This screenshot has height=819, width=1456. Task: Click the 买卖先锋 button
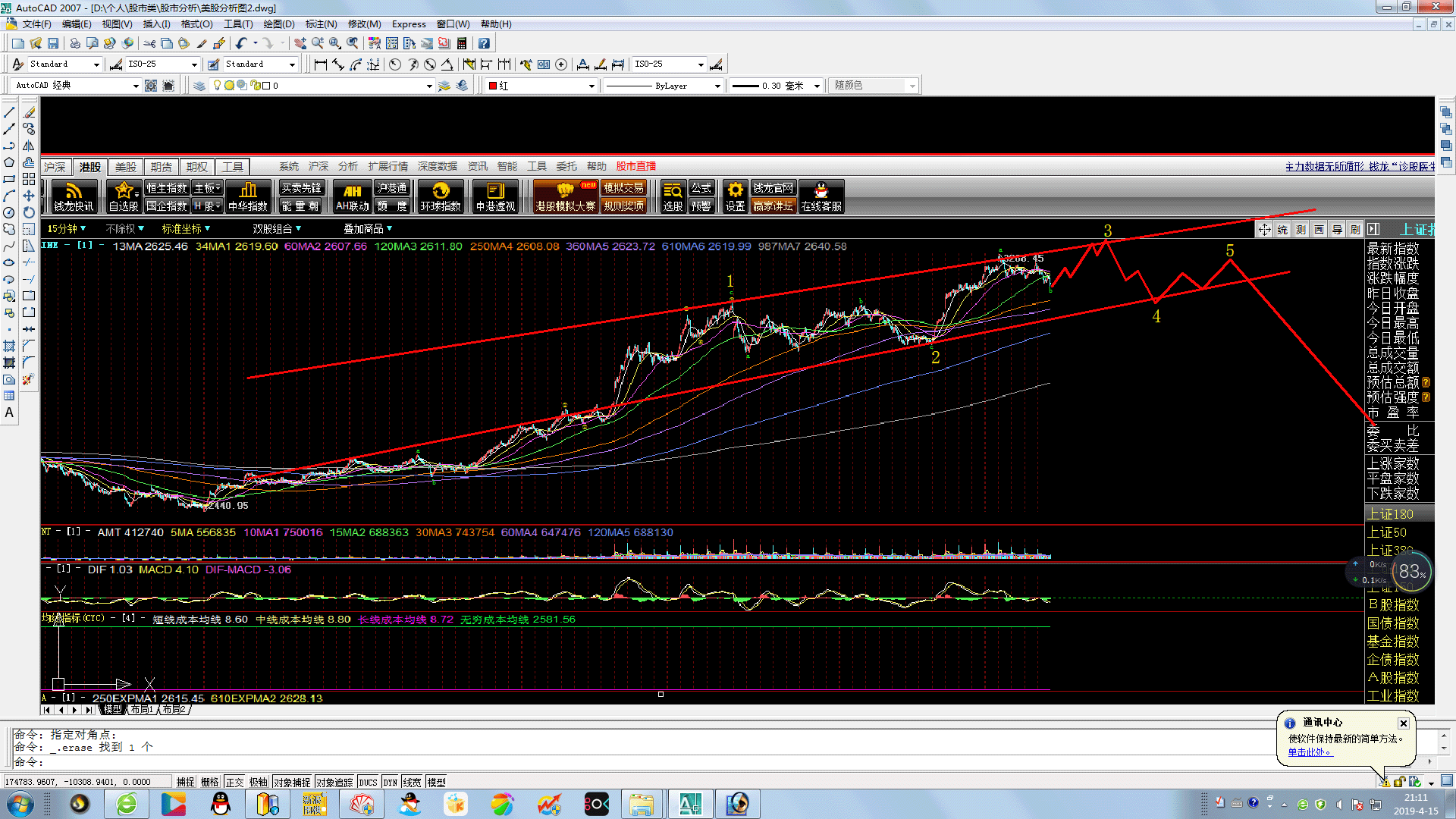[301, 188]
